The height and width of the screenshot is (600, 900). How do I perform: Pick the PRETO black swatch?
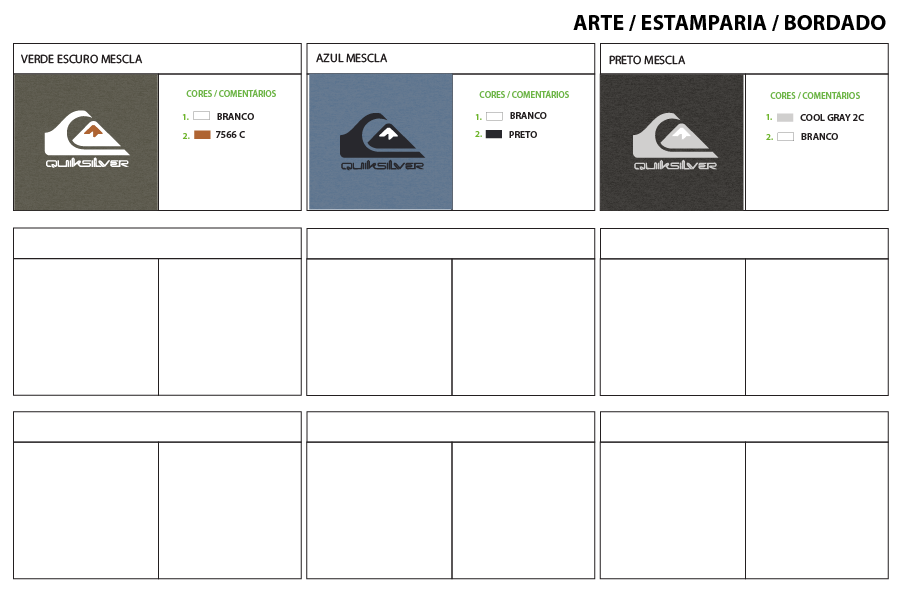[x=494, y=134]
